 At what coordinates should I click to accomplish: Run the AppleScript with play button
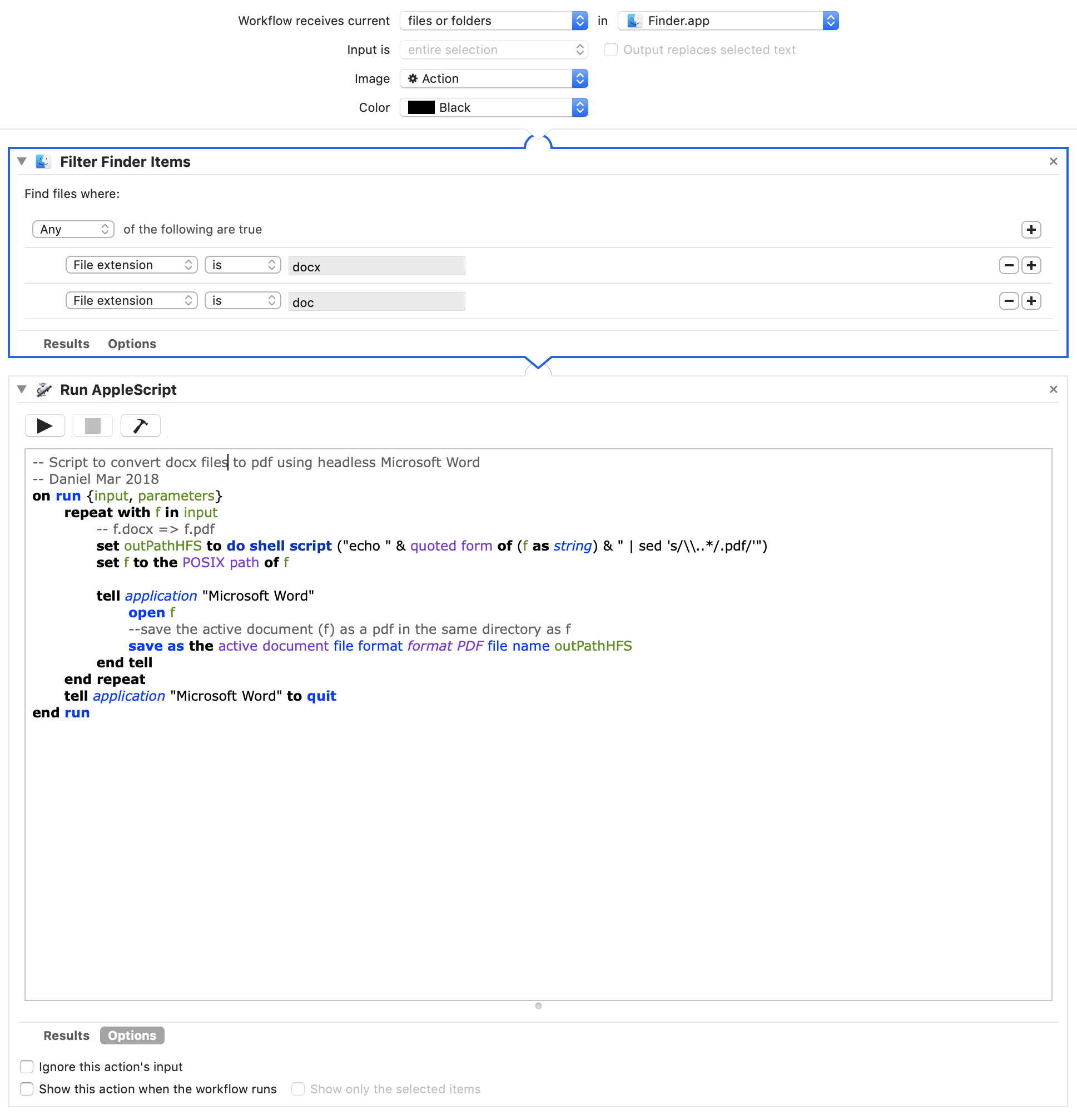44,426
